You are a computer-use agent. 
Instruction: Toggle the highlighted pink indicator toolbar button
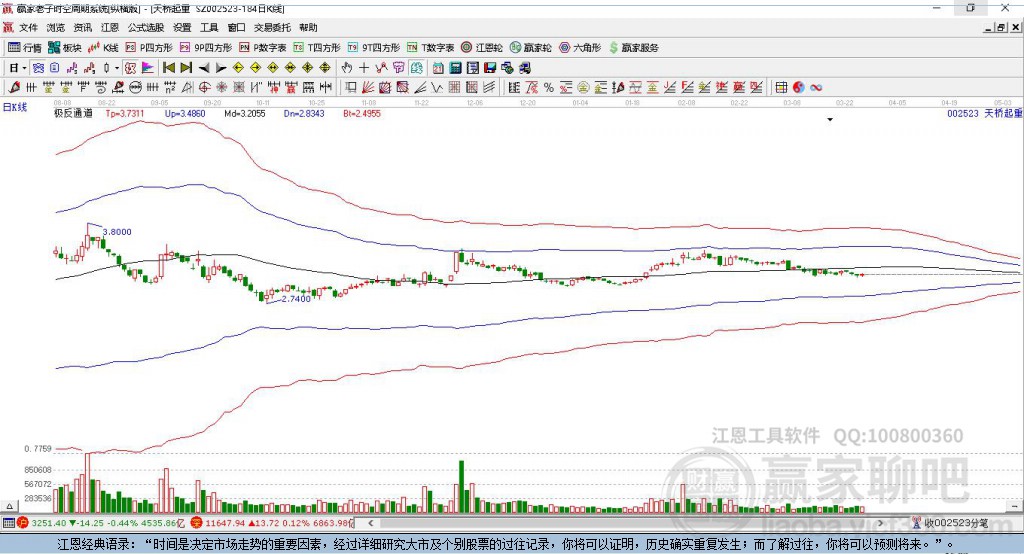point(131,68)
